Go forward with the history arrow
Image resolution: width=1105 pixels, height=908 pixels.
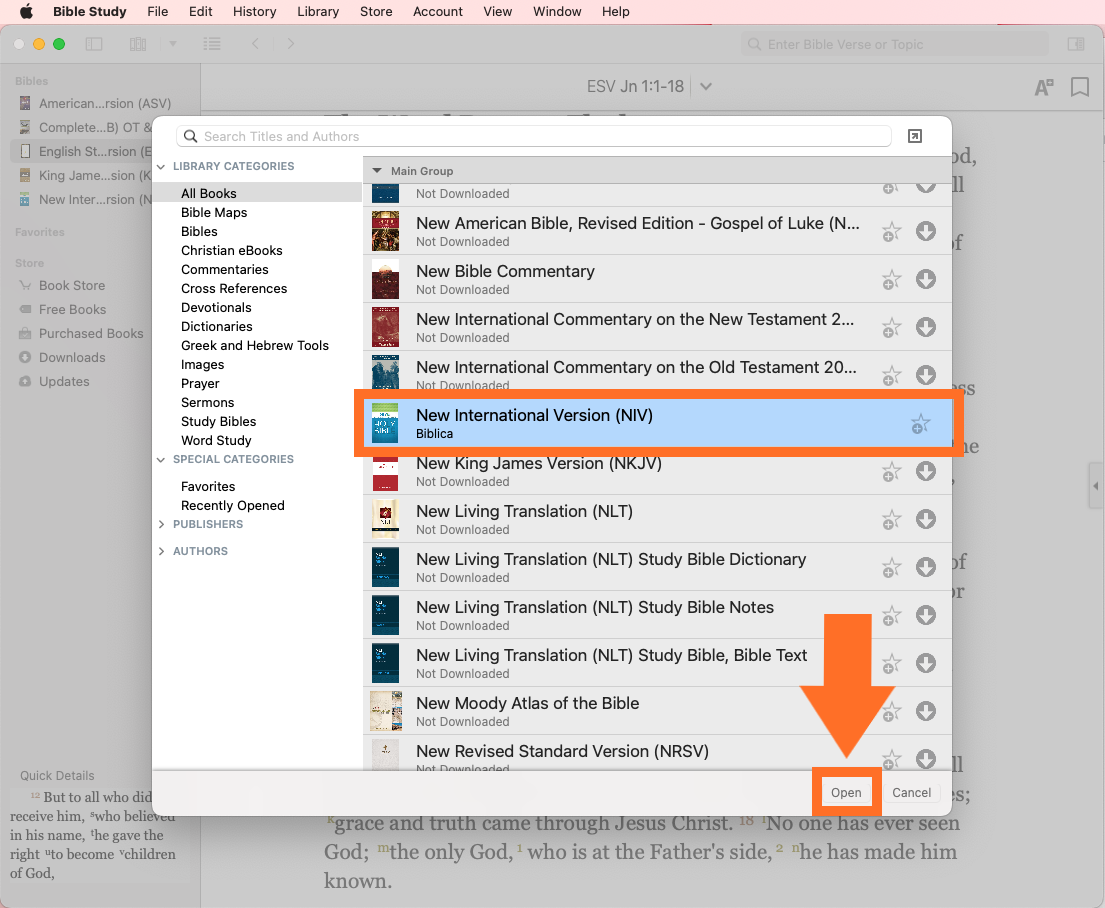290,44
